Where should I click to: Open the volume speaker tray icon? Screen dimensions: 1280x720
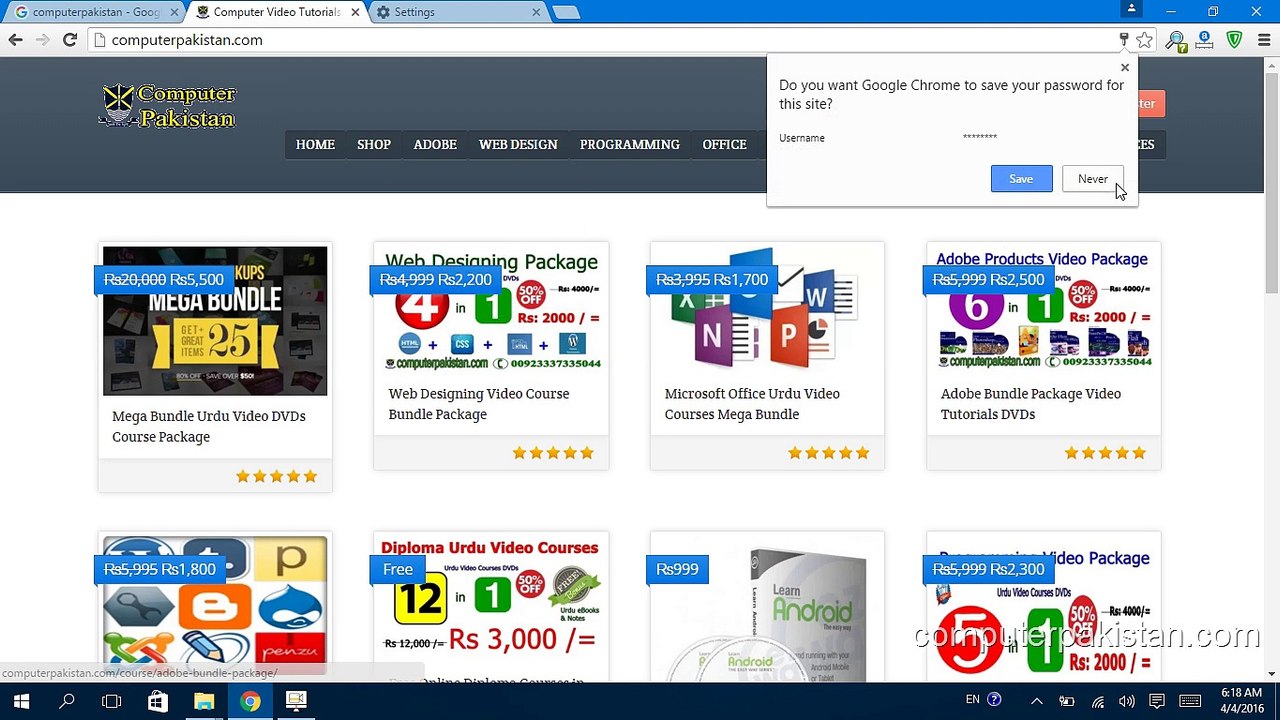(x=1127, y=701)
